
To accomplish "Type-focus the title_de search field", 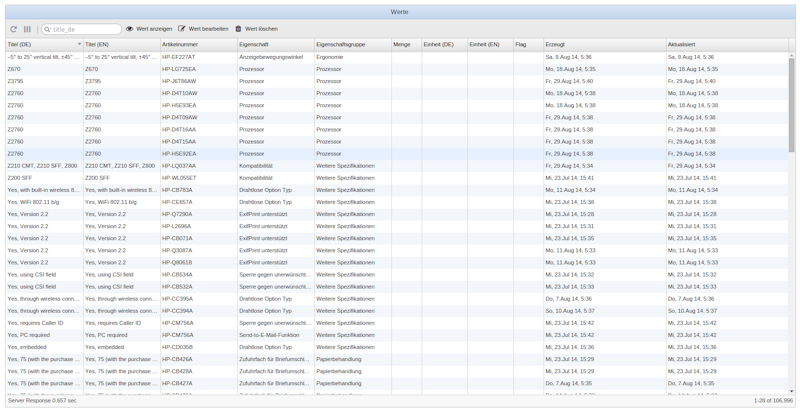I will [x=85, y=29].
